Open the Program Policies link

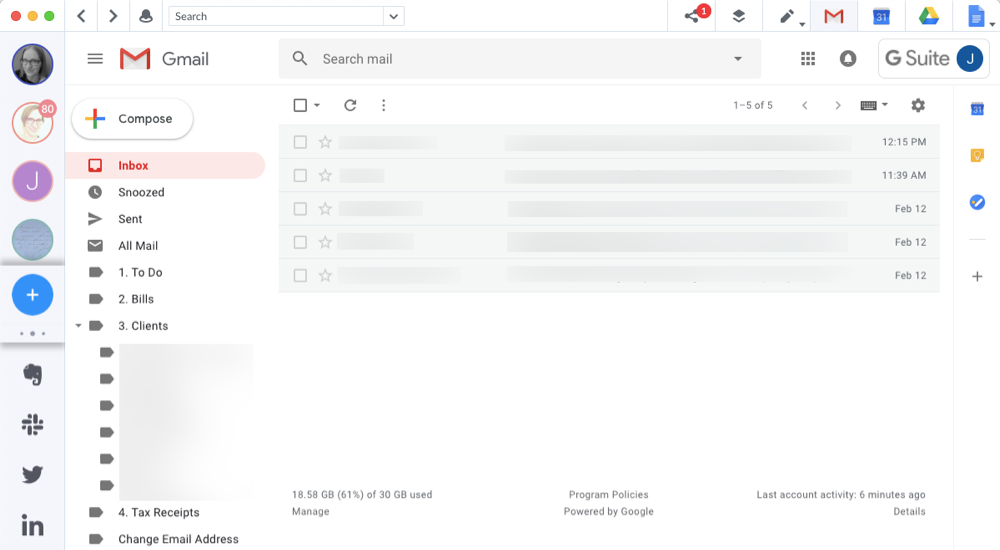pyautogui.click(x=608, y=494)
